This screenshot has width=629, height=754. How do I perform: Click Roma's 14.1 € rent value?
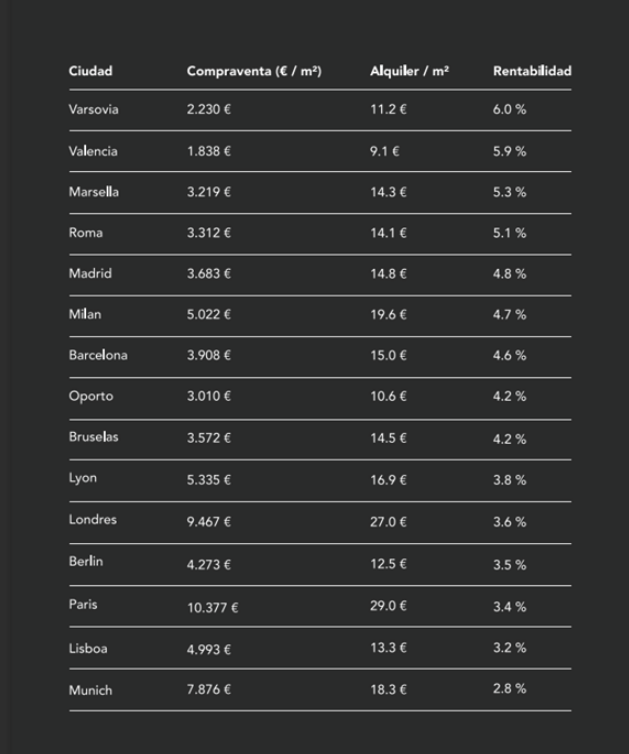(388, 233)
